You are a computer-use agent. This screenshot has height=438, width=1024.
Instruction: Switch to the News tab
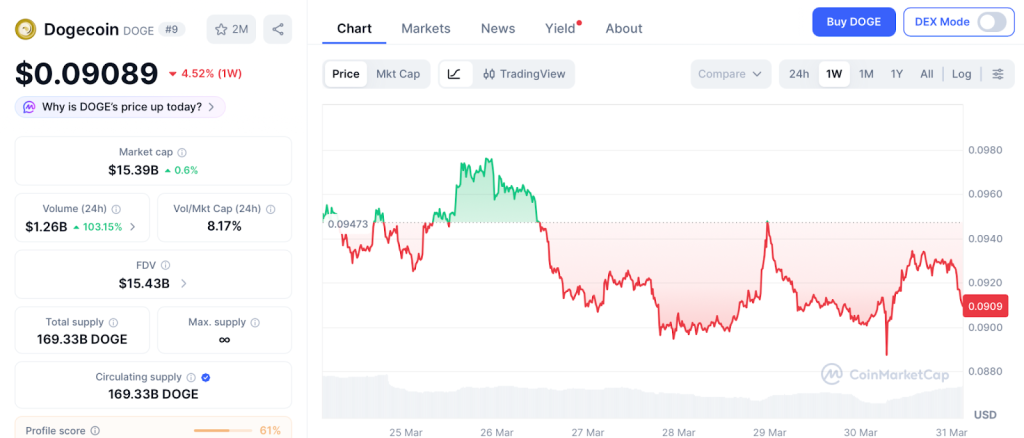498,28
